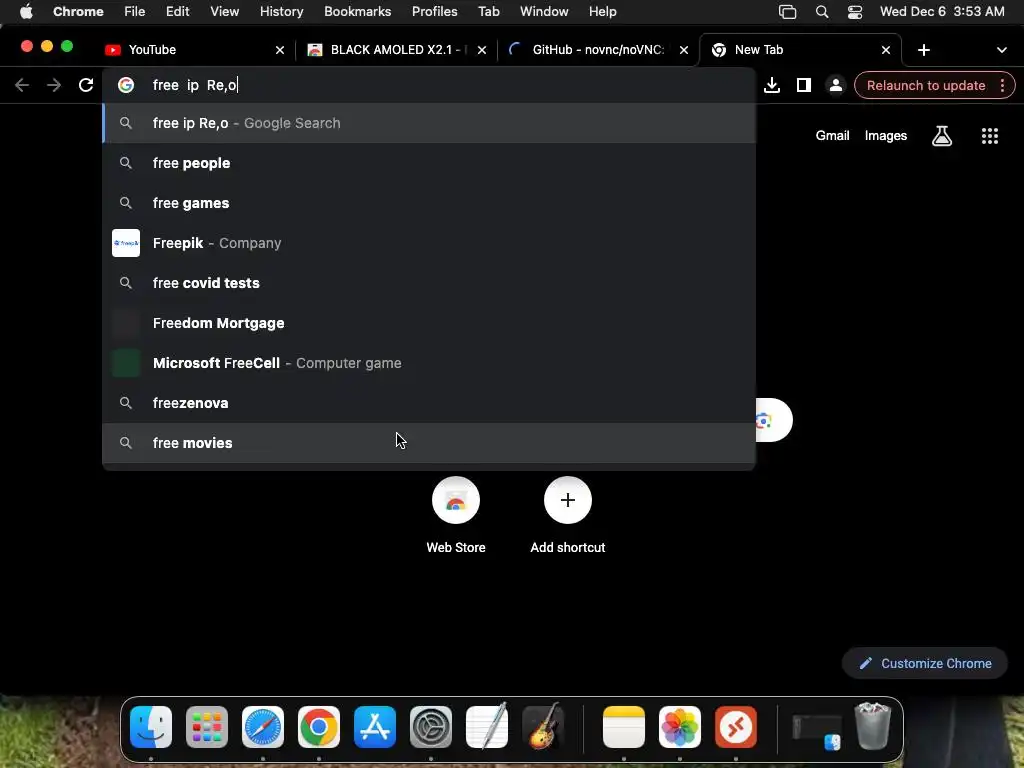Select the 'free people' suggestion
Image resolution: width=1024 pixels, height=768 pixels.
click(x=429, y=163)
